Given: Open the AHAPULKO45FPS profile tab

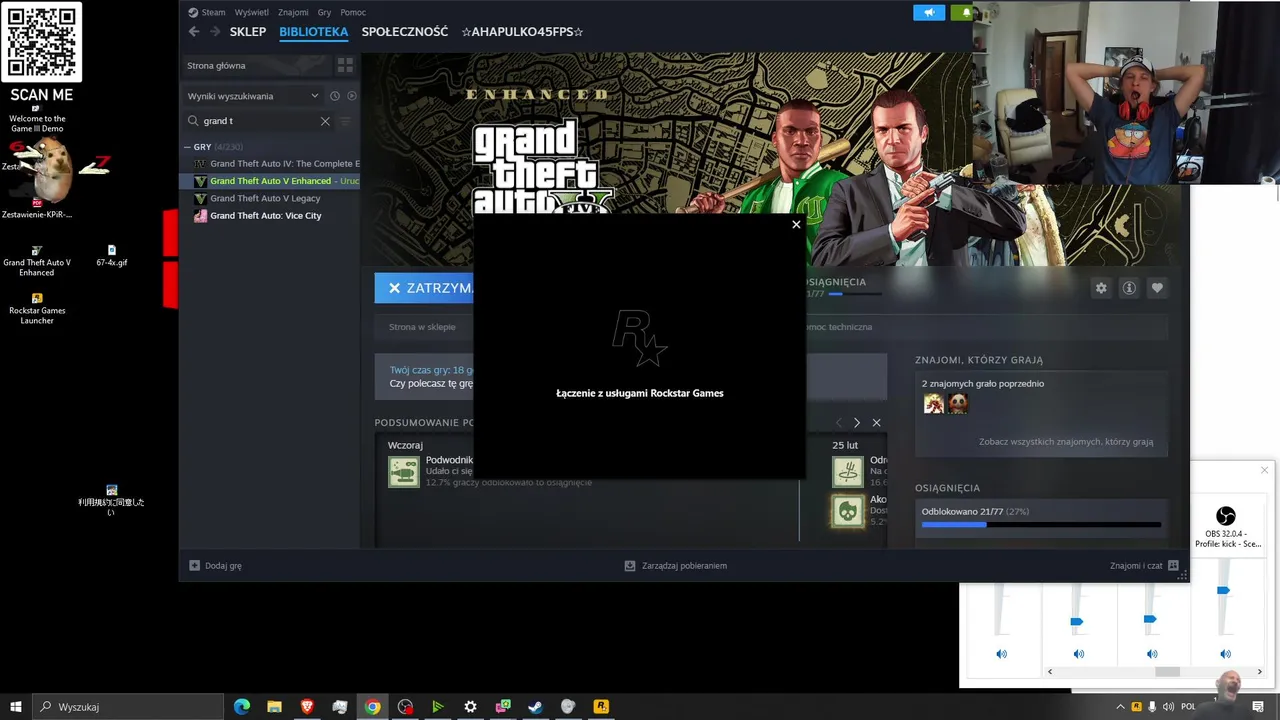Looking at the screenshot, I should pyautogui.click(x=522, y=32).
